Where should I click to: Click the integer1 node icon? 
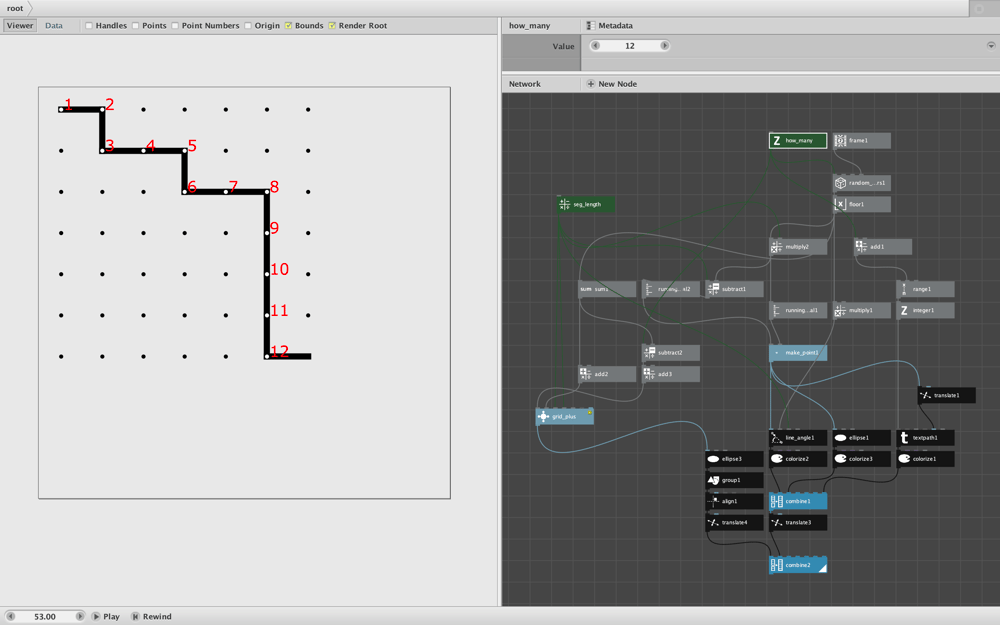click(904, 311)
